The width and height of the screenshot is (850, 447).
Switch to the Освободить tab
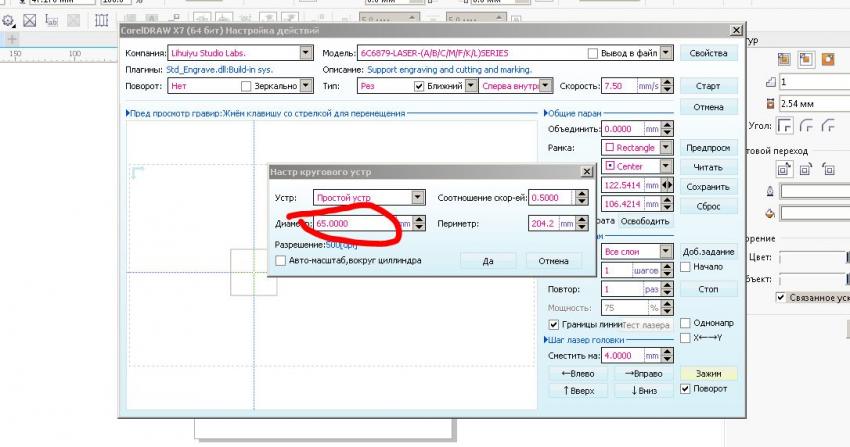pyautogui.click(x=644, y=221)
